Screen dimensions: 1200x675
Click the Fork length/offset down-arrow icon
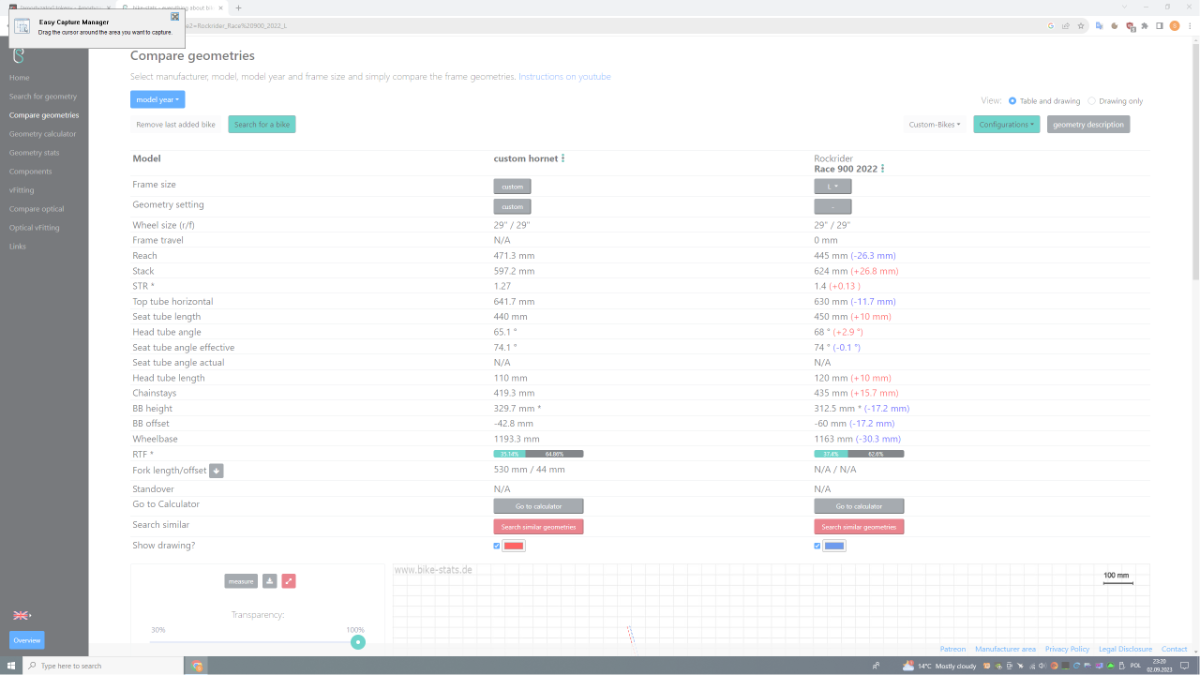coord(216,471)
